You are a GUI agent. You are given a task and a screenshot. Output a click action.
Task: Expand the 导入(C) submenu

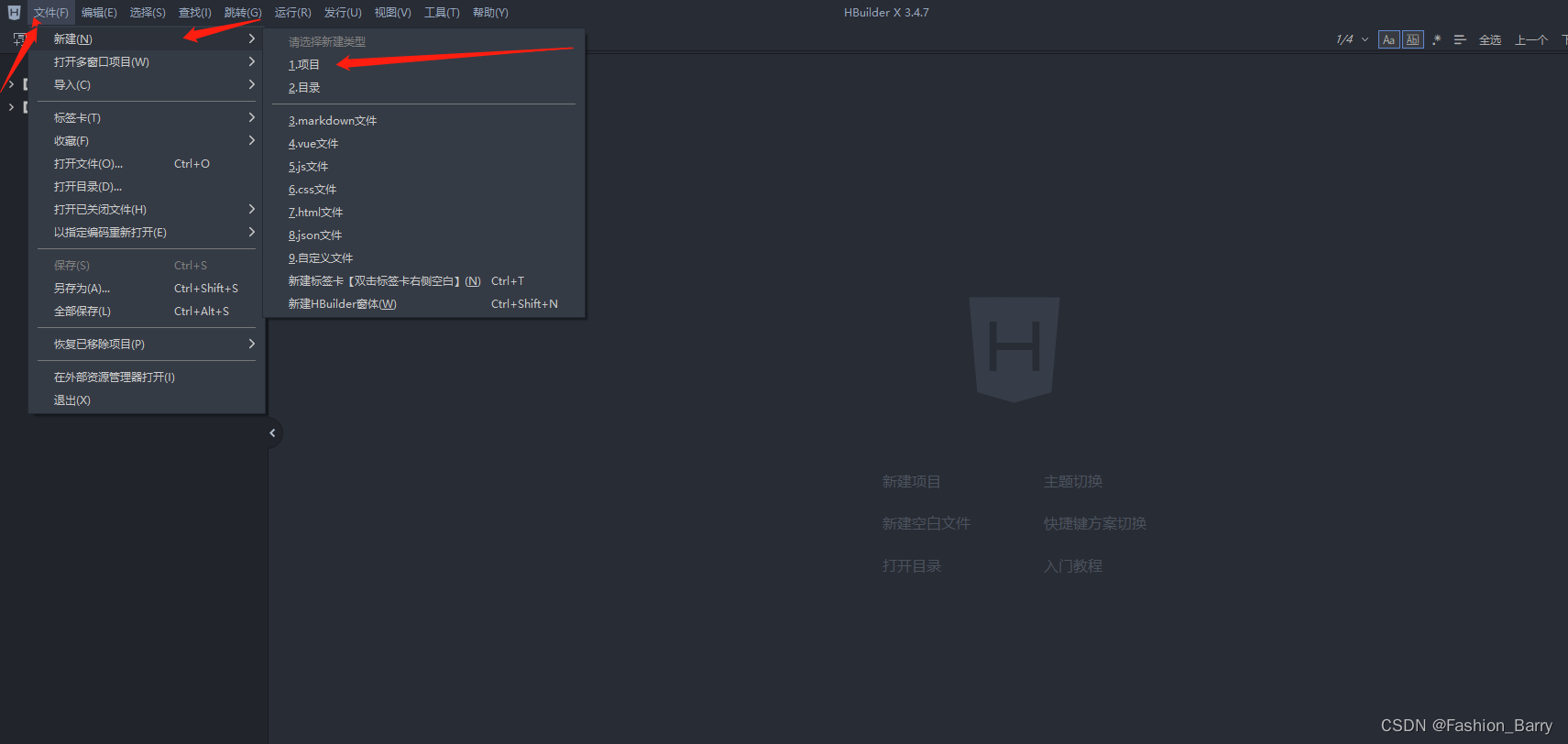(148, 85)
